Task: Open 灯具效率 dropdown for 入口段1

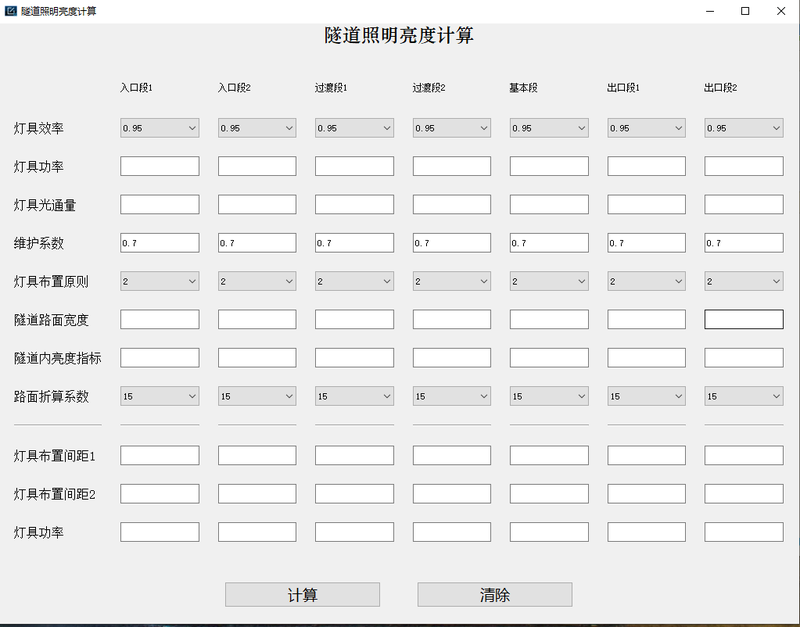Action: [x=160, y=128]
